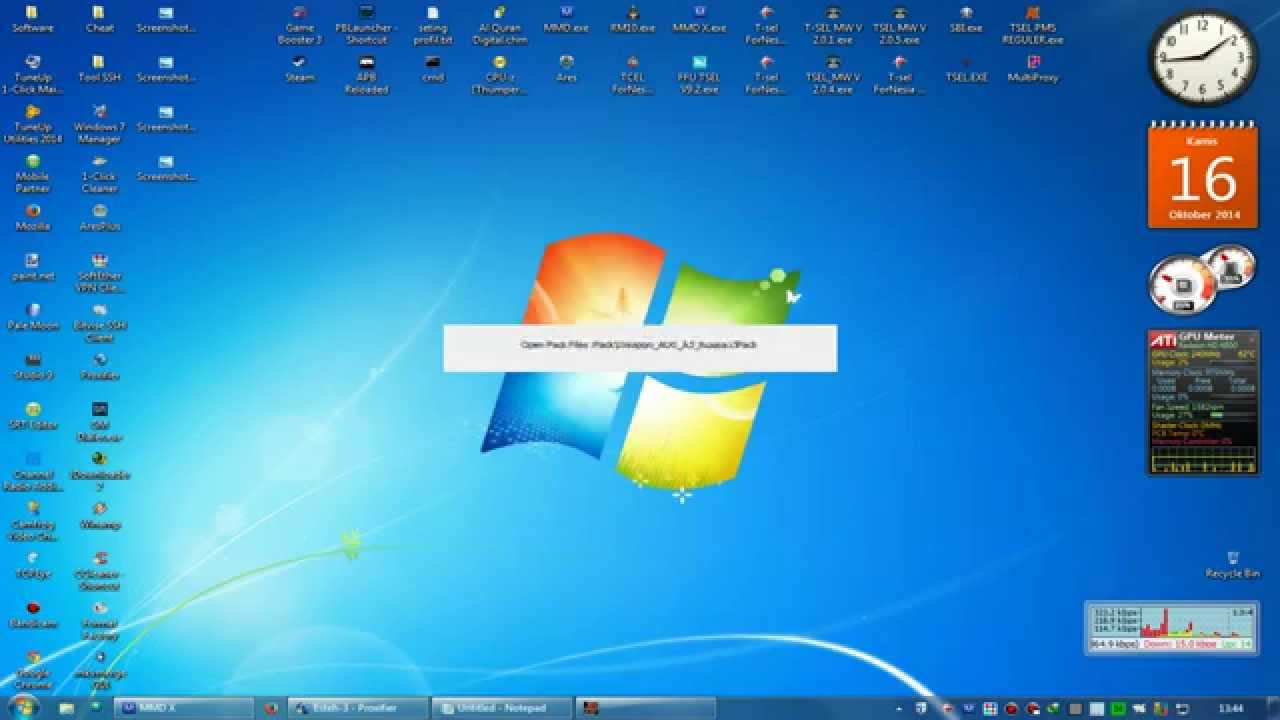This screenshot has width=1280, height=720.
Task: Click the Open Pack Files message box
Action: 640,347
